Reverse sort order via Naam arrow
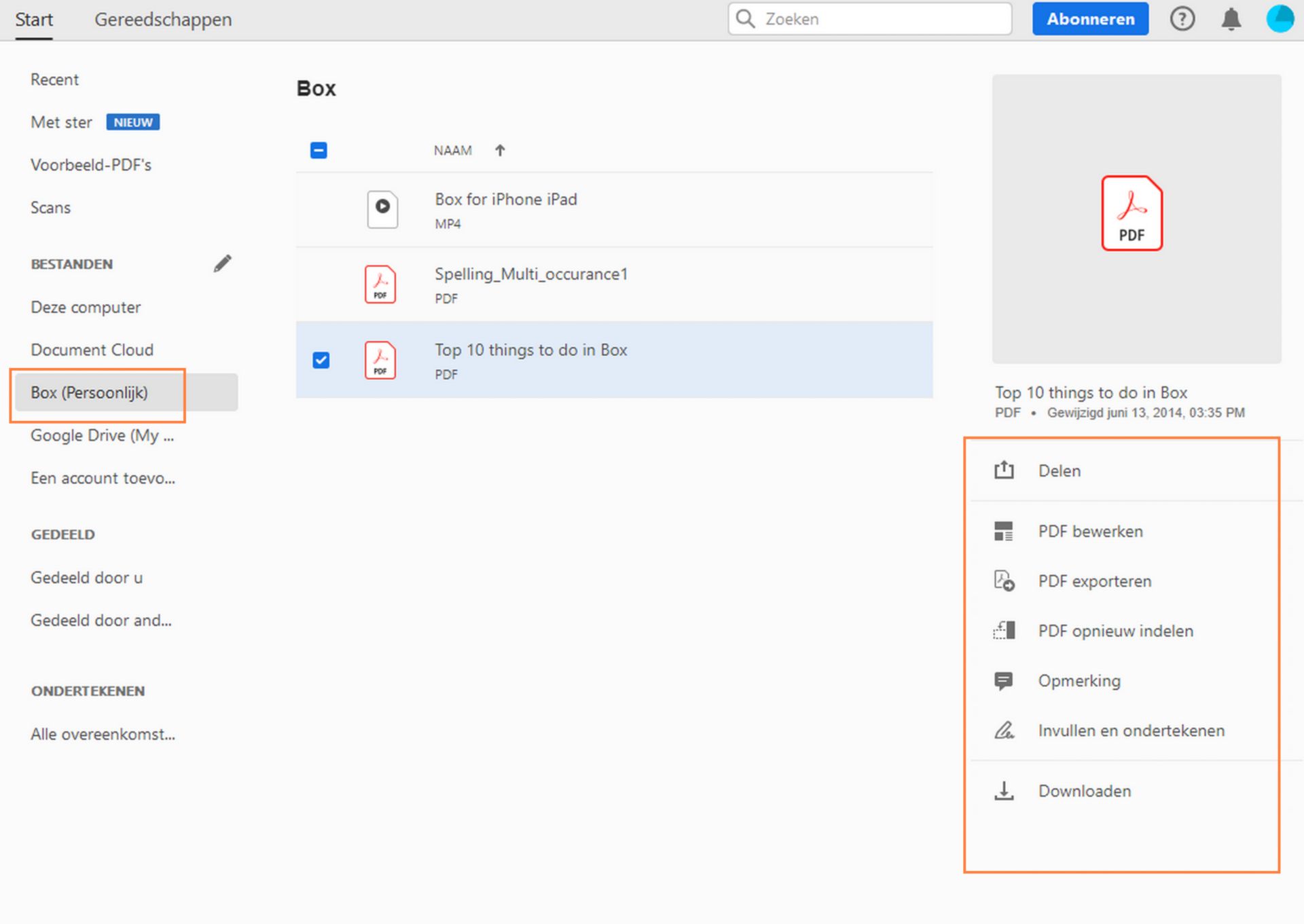The height and width of the screenshot is (924, 1304). (500, 150)
